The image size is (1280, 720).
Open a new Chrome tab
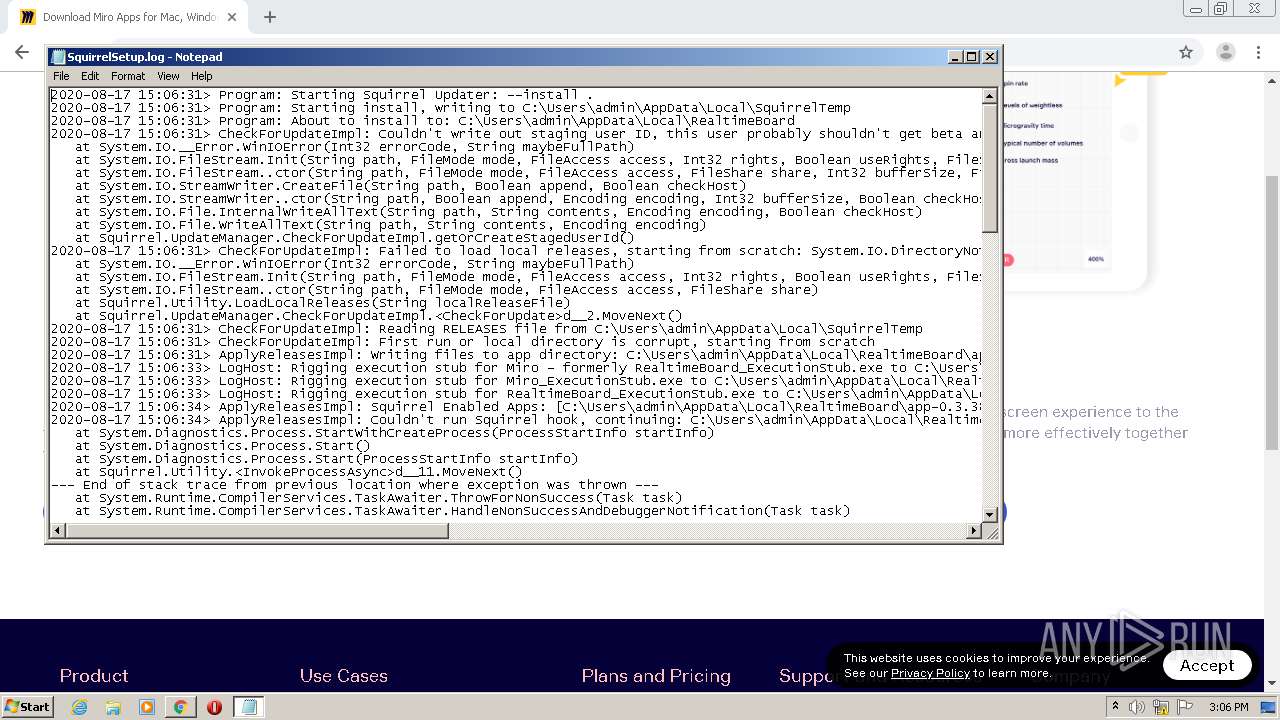click(270, 17)
